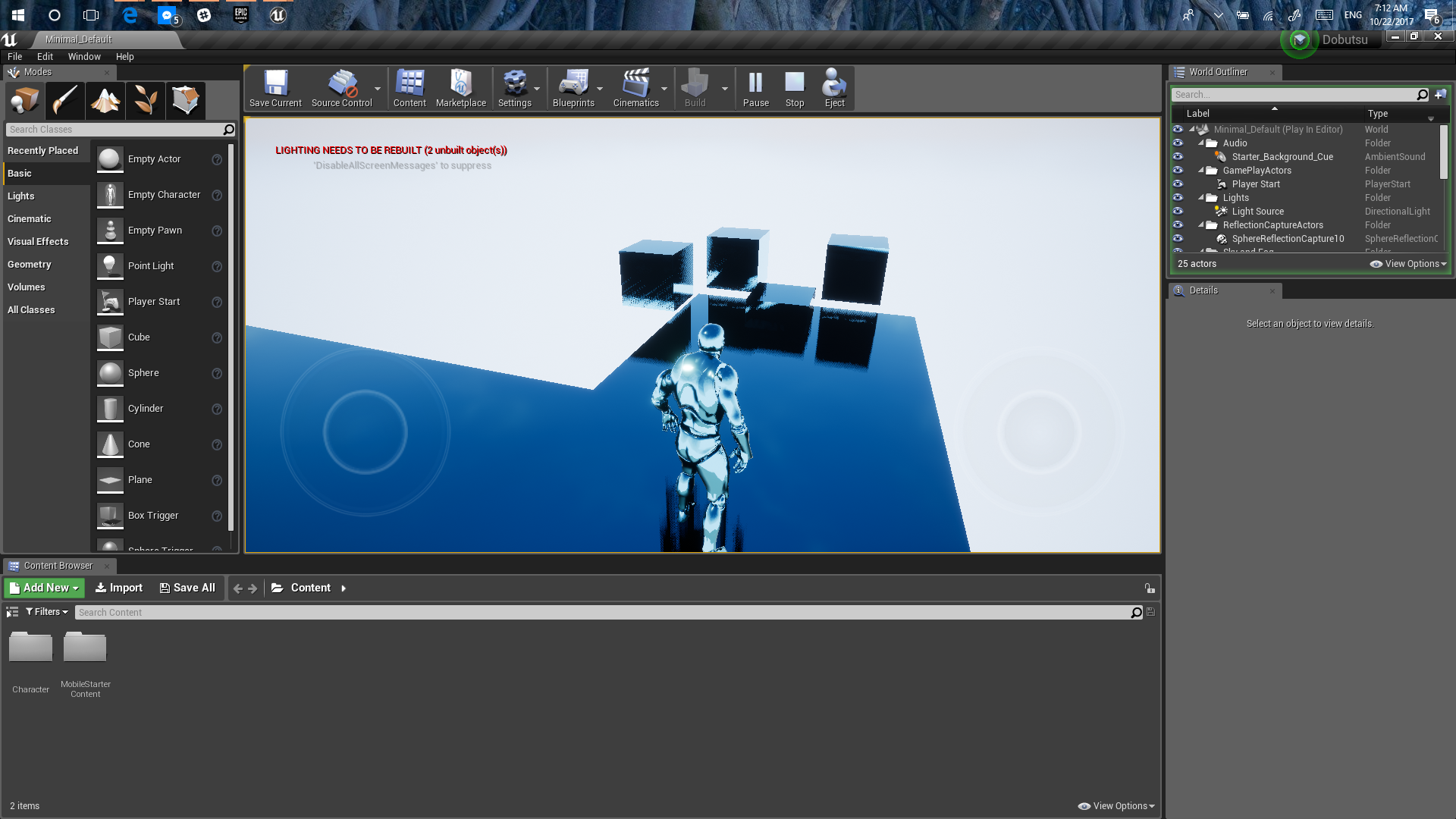Open the Settings toolbar icon
This screenshot has height=819, width=1456.
coord(514,89)
